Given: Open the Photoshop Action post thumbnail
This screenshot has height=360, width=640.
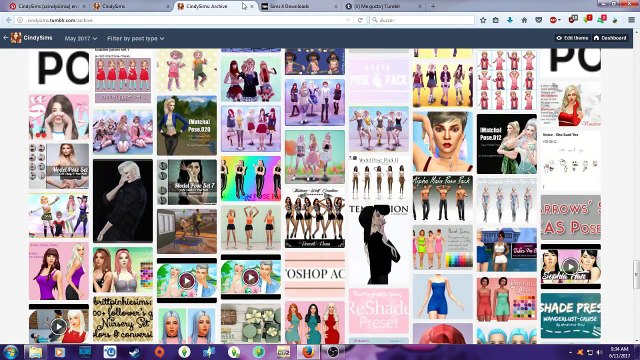Looking at the screenshot, I should click(315, 274).
